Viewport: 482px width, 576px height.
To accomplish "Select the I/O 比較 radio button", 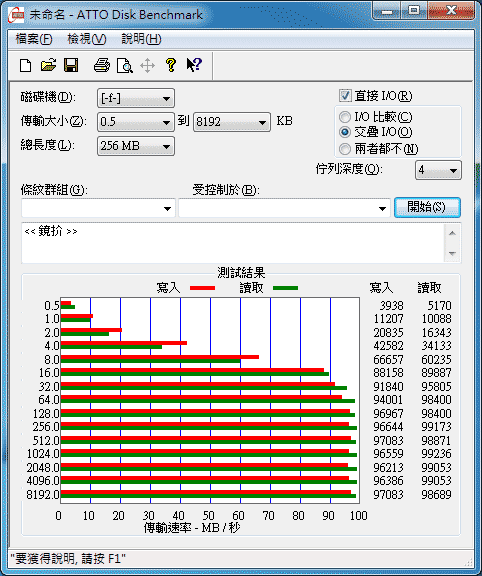I will 345,117.
